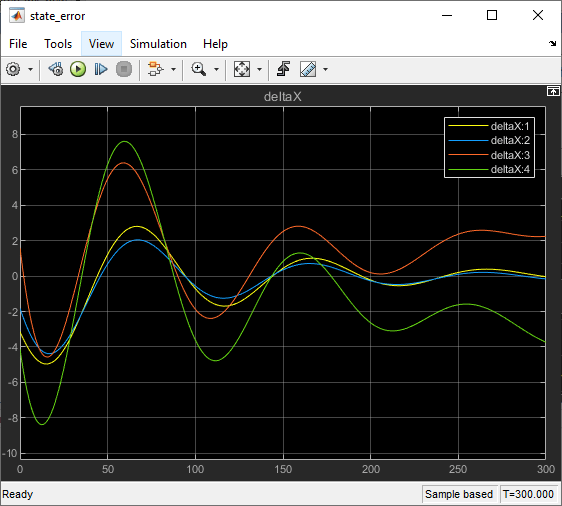562x506 pixels.
Task: Expand dropdown arrow next to zoom tool
Action: 216,70
